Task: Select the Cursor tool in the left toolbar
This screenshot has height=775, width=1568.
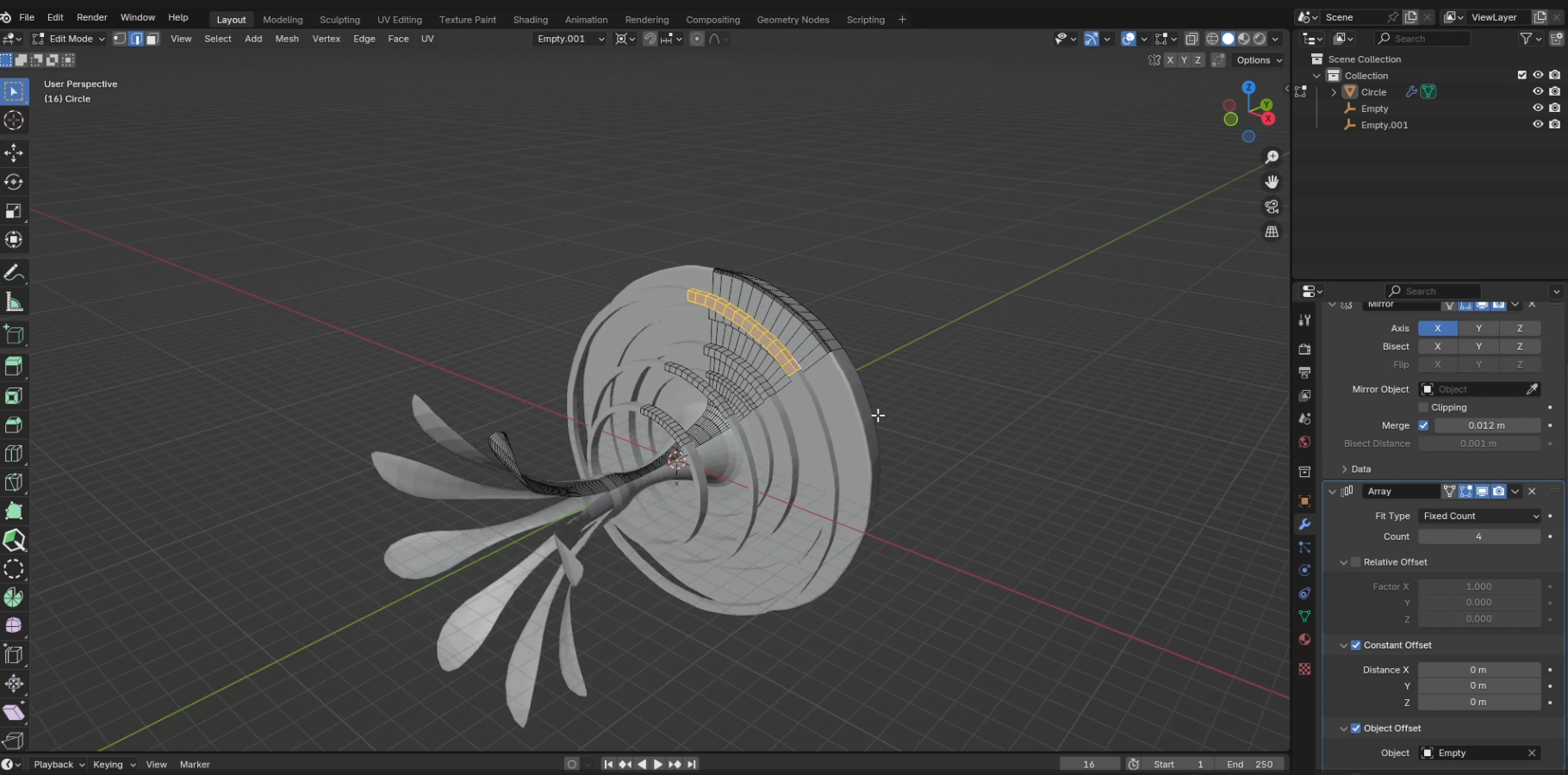Action: click(14, 121)
